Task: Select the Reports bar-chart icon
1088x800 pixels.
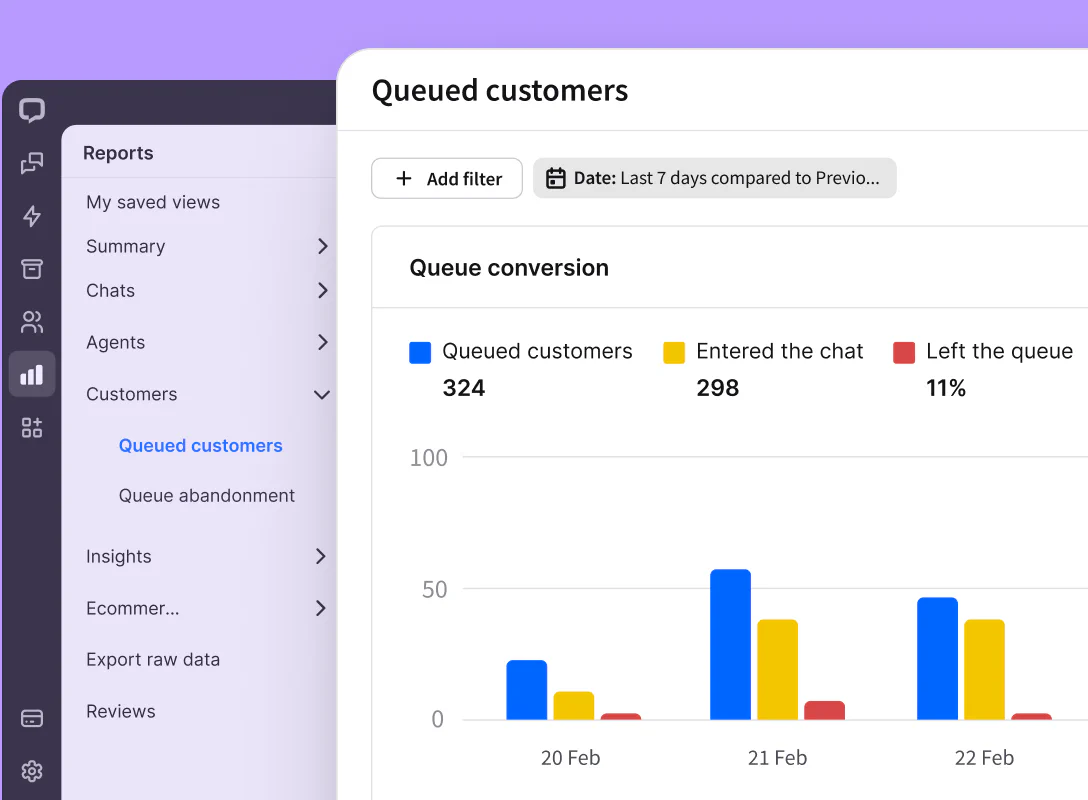Action: (32, 374)
